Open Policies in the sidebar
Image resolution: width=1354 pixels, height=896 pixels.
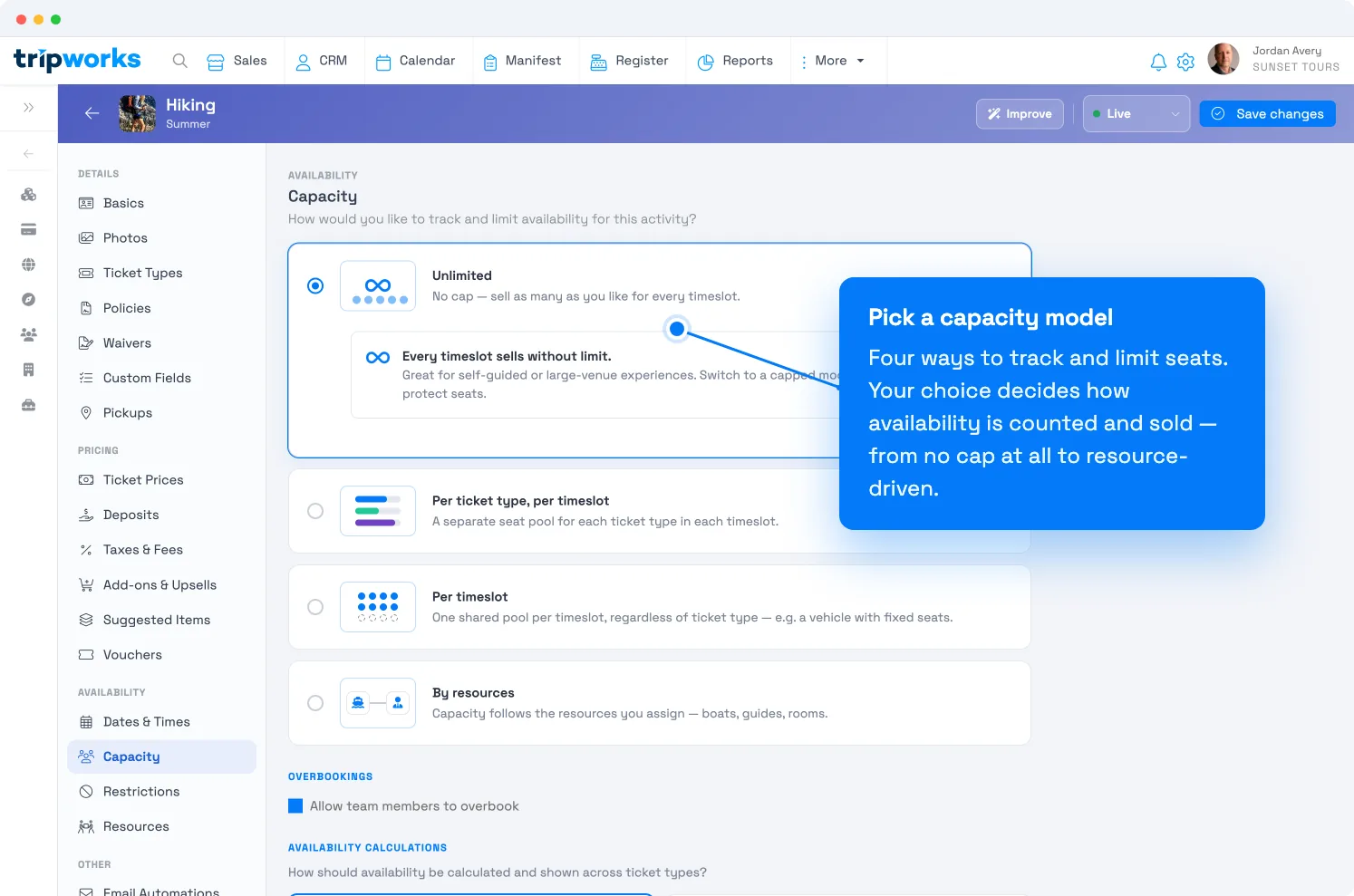tap(161, 308)
